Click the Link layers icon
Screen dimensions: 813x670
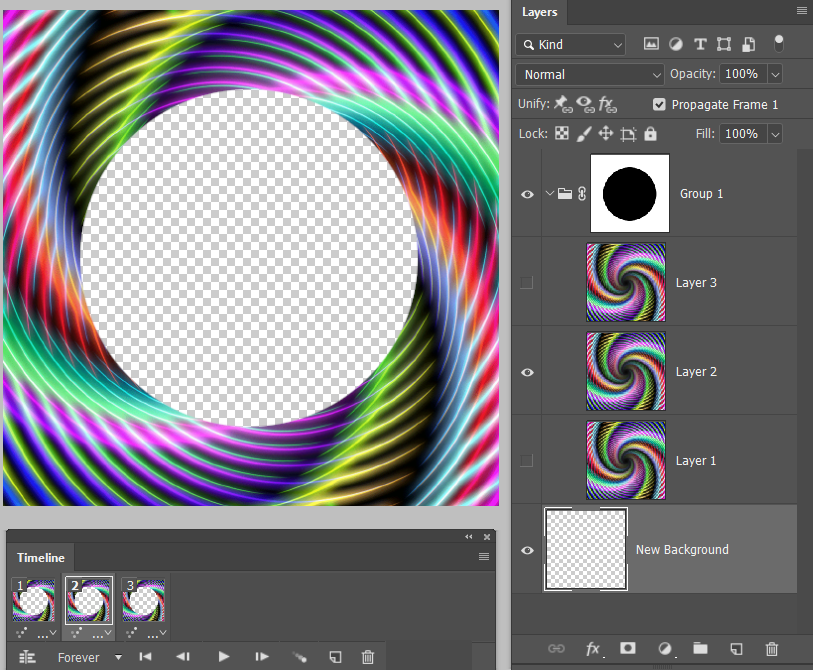(x=556, y=648)
